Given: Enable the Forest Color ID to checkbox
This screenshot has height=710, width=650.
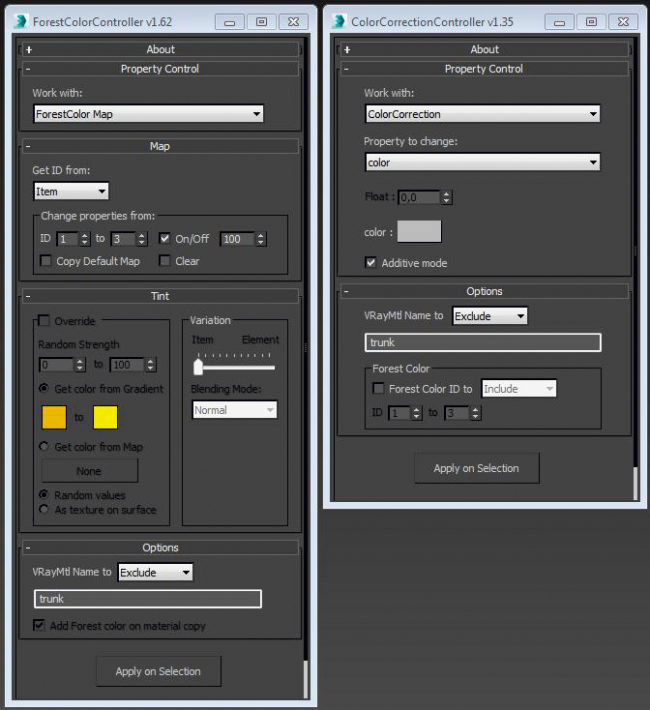Looking at the screenshot, I should 378,389.
